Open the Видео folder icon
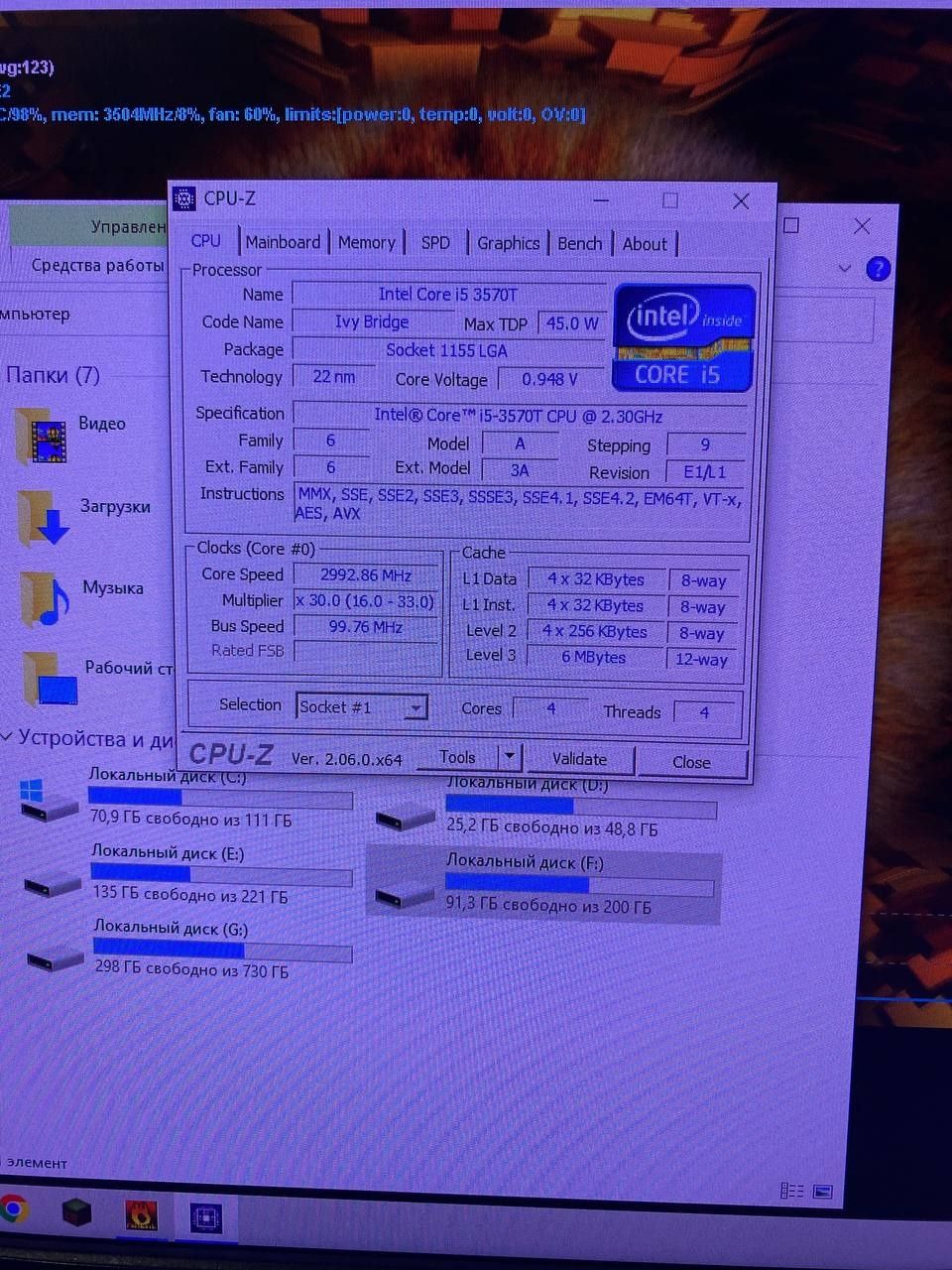 [41, 437]
